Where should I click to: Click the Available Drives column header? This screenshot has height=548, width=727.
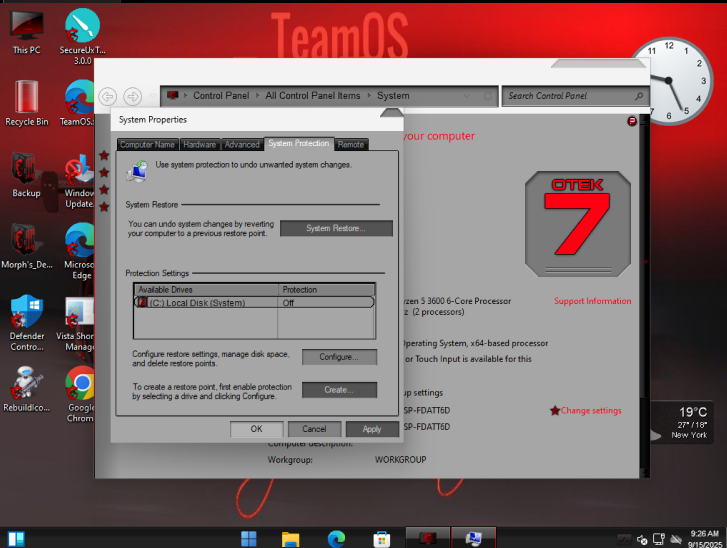206,290
